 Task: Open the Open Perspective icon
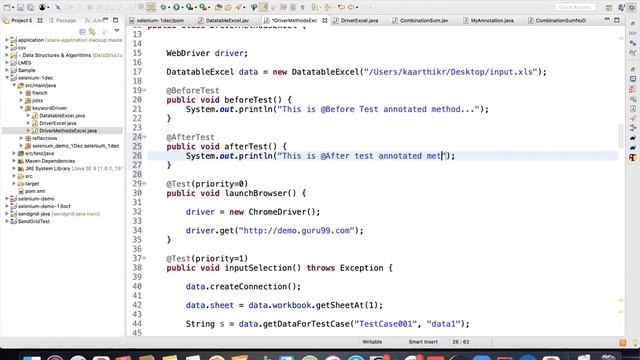click(x=609, y=7)
